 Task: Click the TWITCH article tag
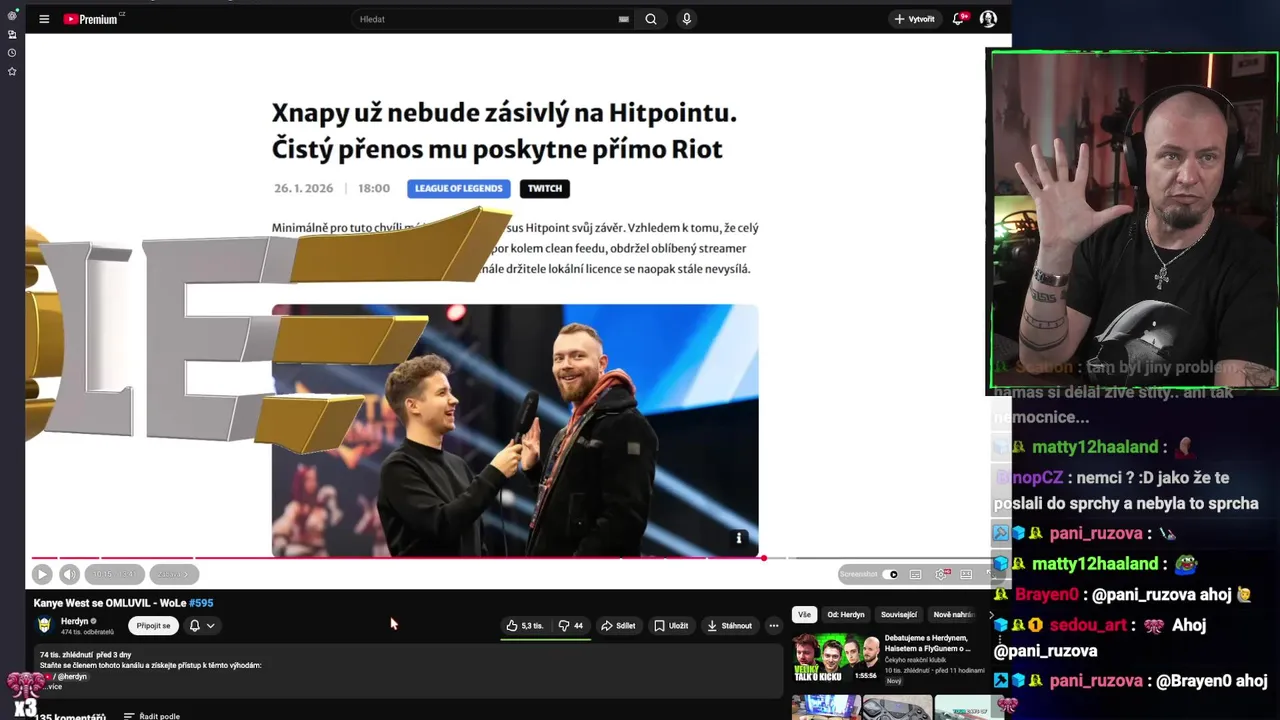pos(545,188)
